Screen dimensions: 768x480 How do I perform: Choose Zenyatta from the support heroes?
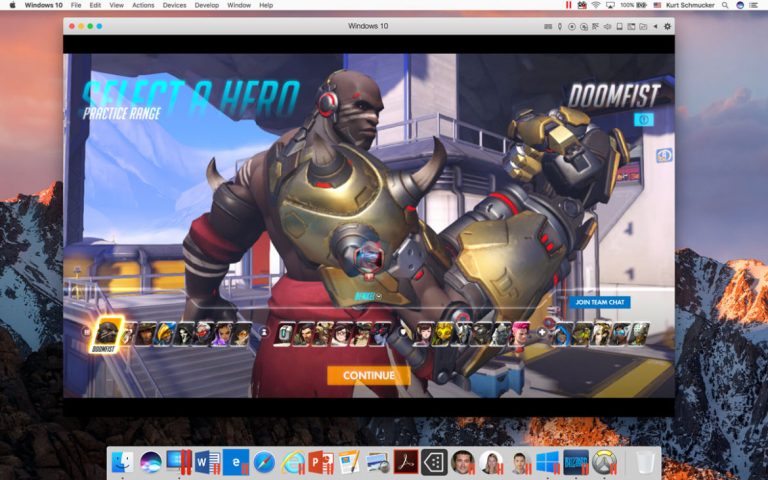[x=639, y=334]
